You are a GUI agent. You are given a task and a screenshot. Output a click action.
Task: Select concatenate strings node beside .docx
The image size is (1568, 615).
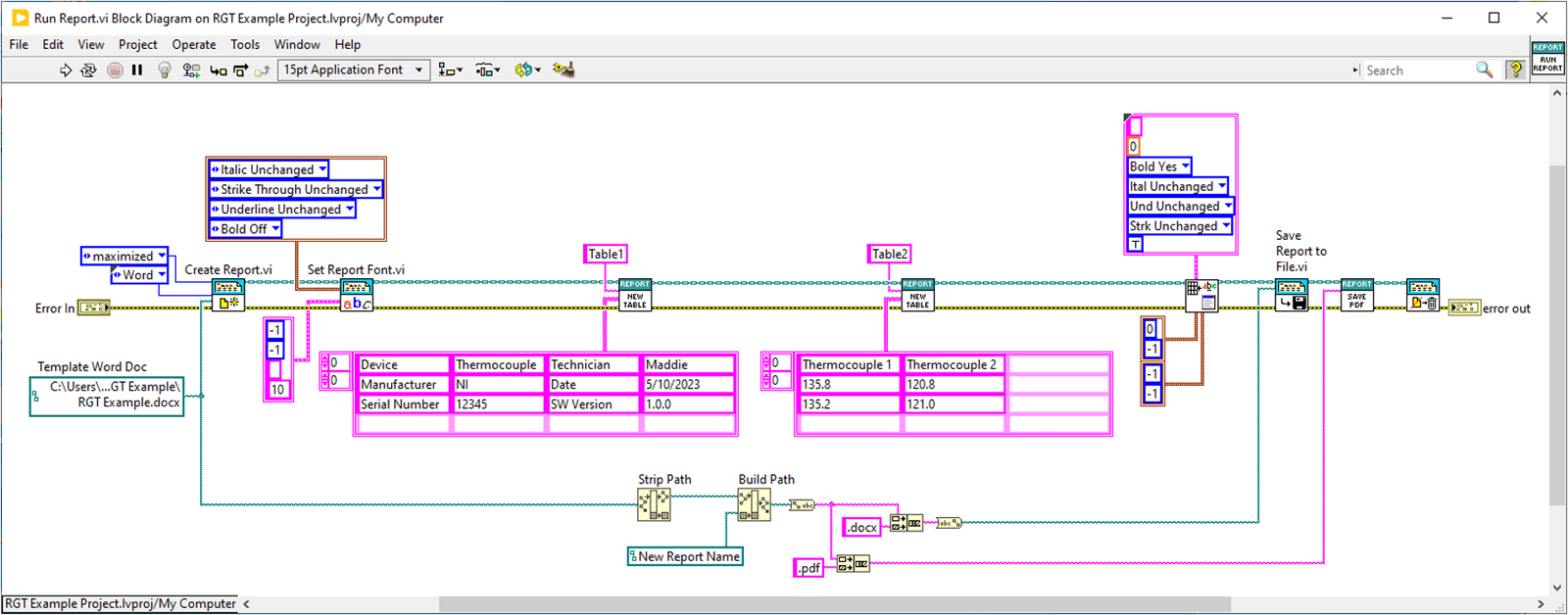click(906, 523)
